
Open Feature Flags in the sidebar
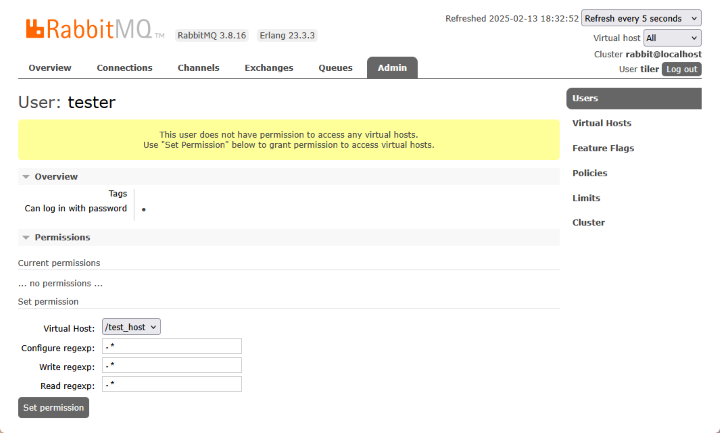[603, 148]
